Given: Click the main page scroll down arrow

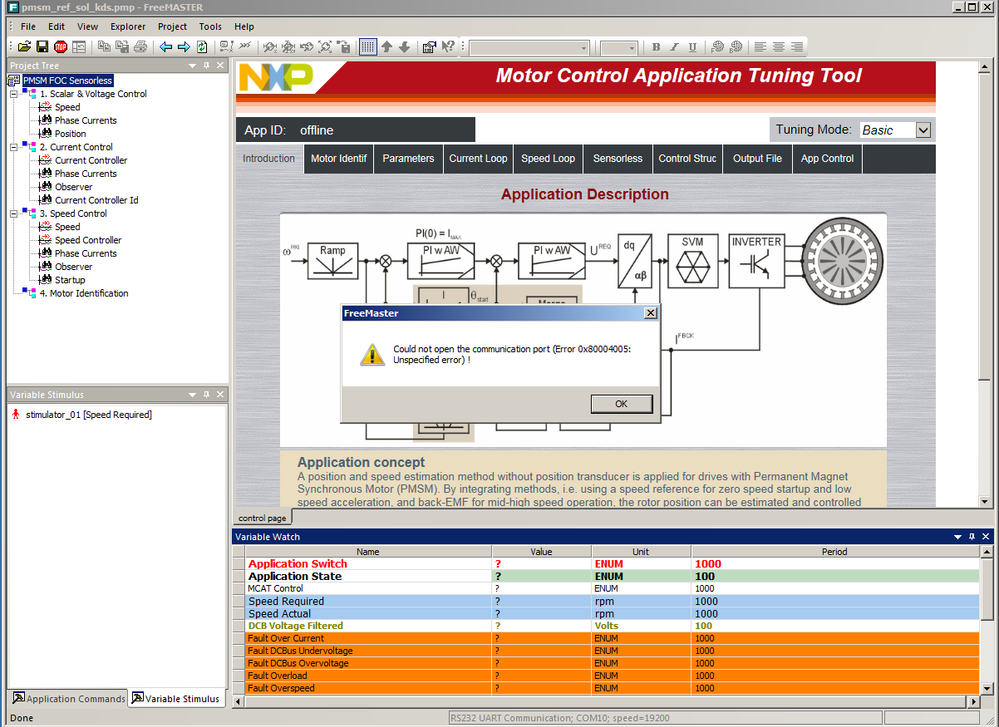Looking at the screenshot, I should point(984,501).
